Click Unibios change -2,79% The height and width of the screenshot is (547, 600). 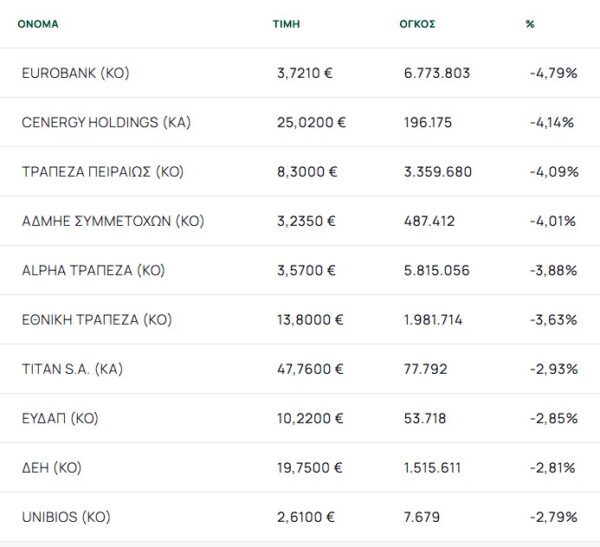tap(554, 517)
